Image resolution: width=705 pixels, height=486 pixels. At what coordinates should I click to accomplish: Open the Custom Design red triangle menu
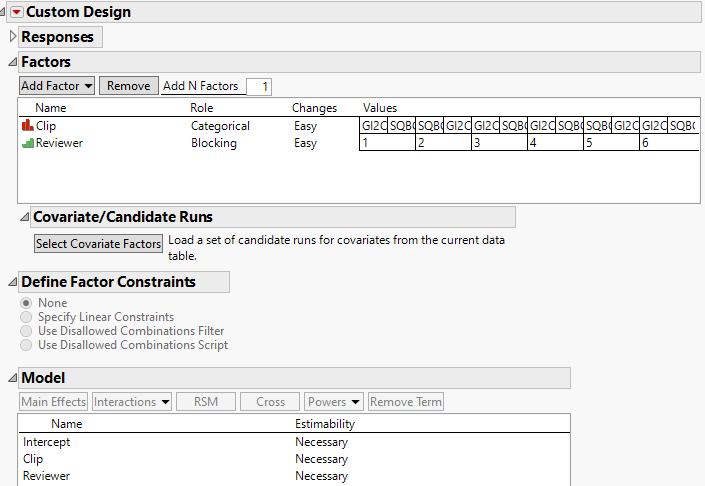click(16, 12)
